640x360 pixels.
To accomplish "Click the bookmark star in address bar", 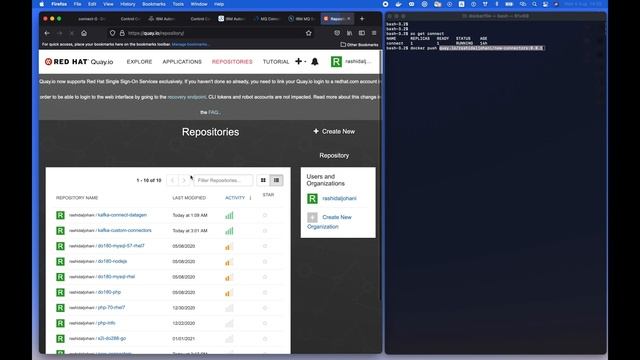I will [x=309, y=33].
